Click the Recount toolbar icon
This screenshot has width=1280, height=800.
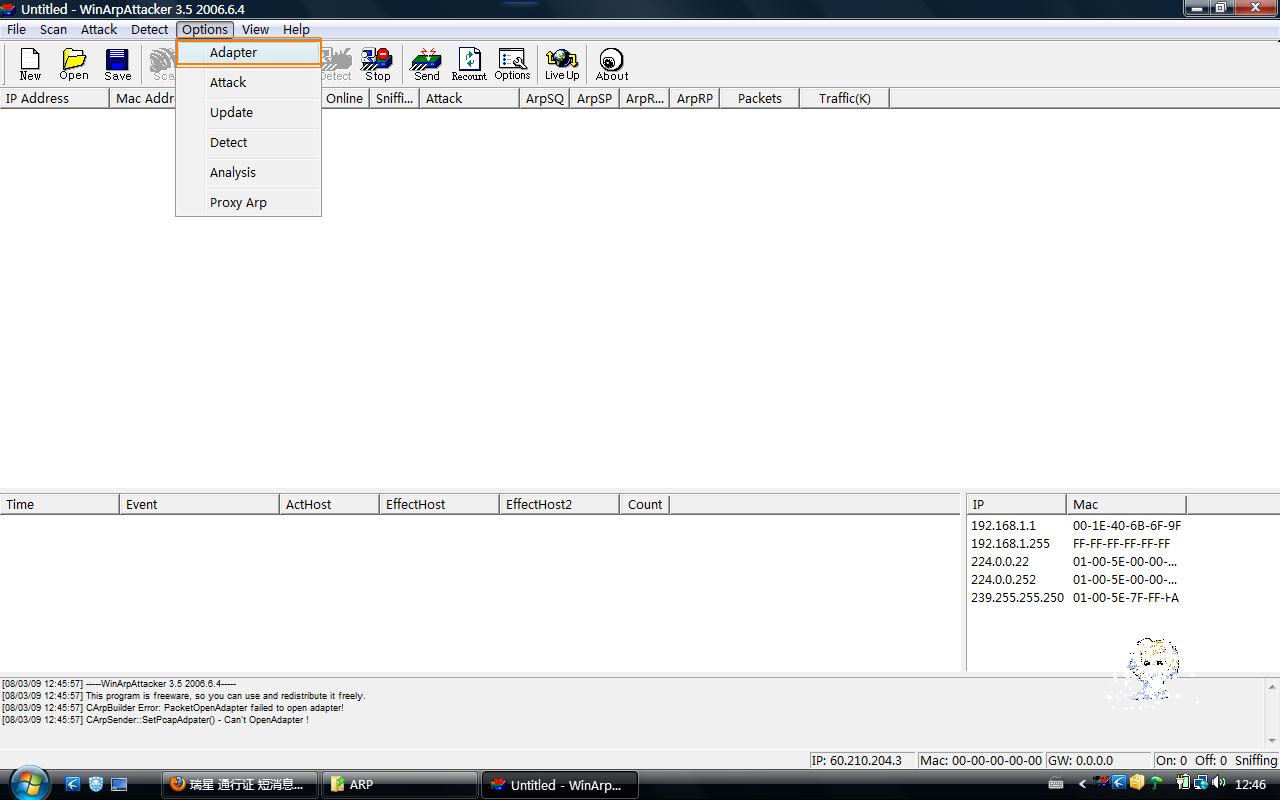[469, 64]
